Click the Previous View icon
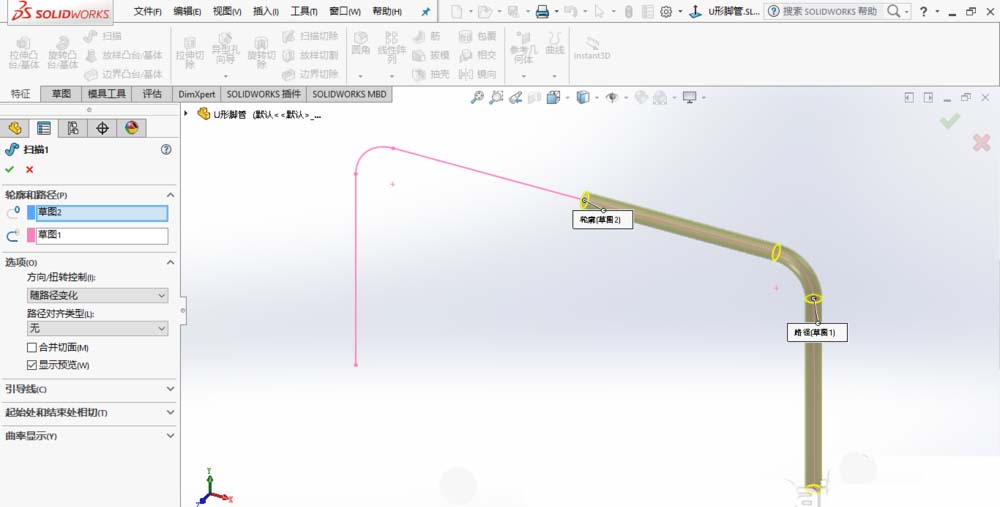 tap(515, 98)
